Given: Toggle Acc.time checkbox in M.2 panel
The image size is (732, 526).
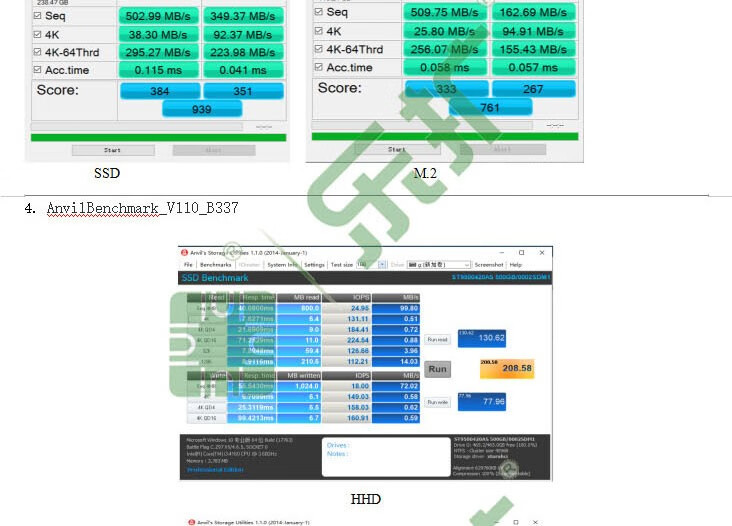Looking at the screenshot, I should 318,67.
